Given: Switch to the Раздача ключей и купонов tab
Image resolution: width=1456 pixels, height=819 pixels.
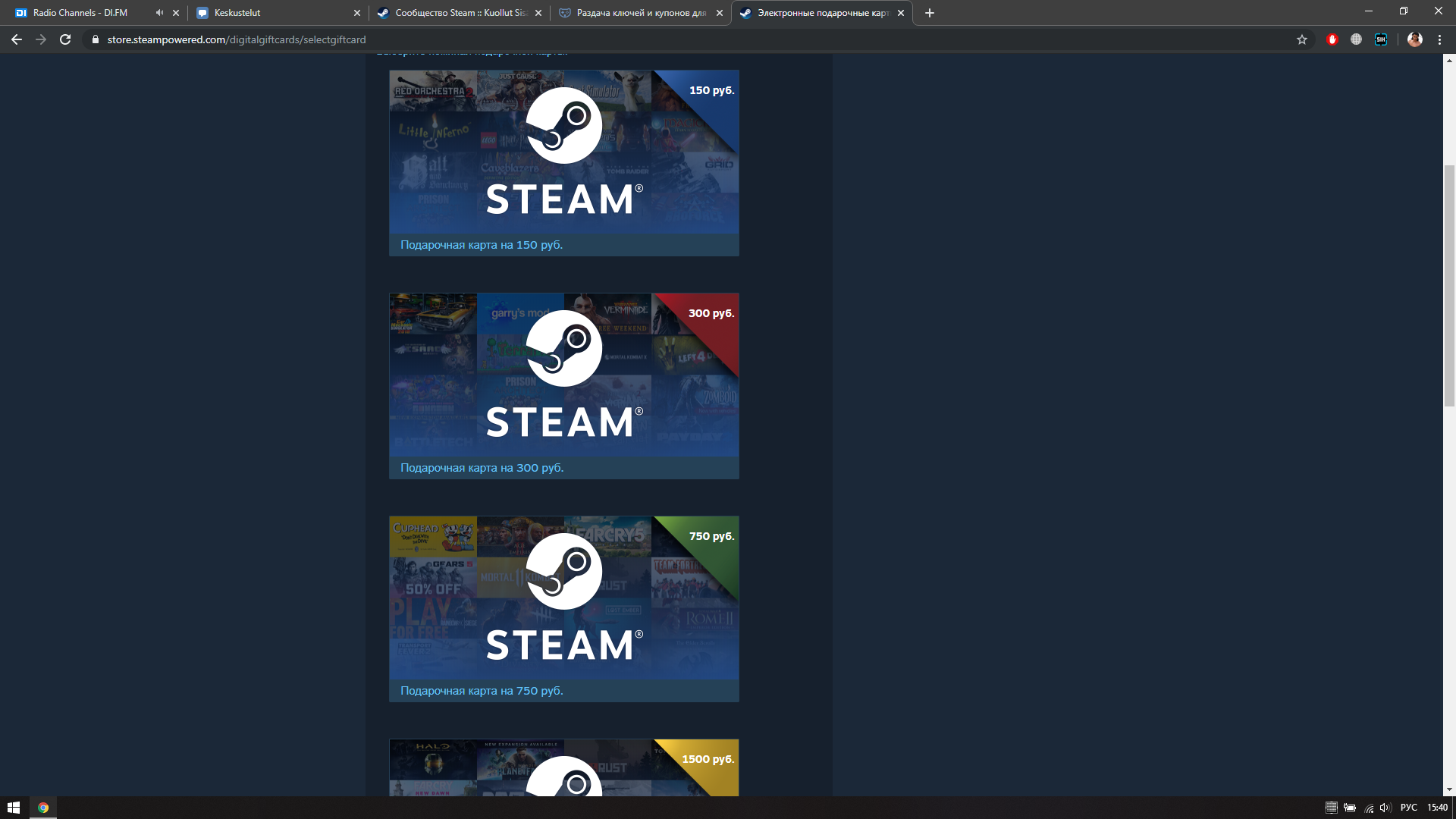Looking at the screenshot, I should pyautogui.click(x=642, y=13).
